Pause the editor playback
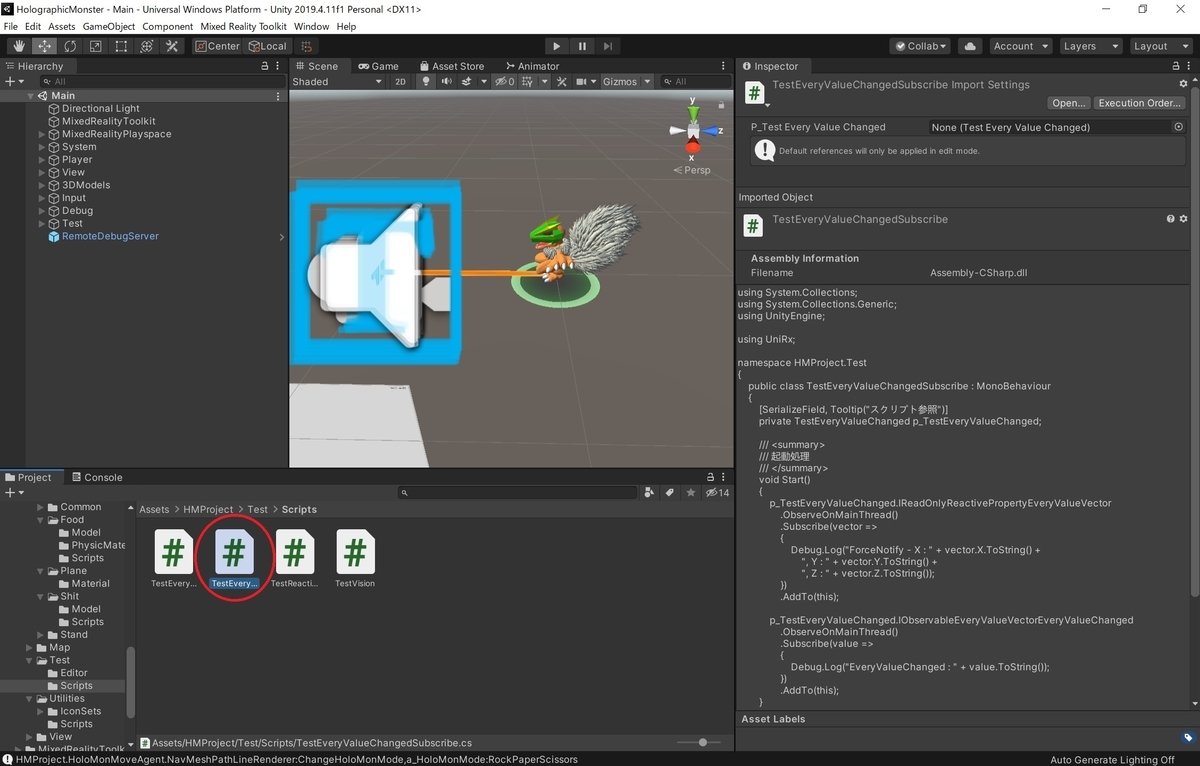The width and height of the screenshot is (1200, 766). pos(582,46)
